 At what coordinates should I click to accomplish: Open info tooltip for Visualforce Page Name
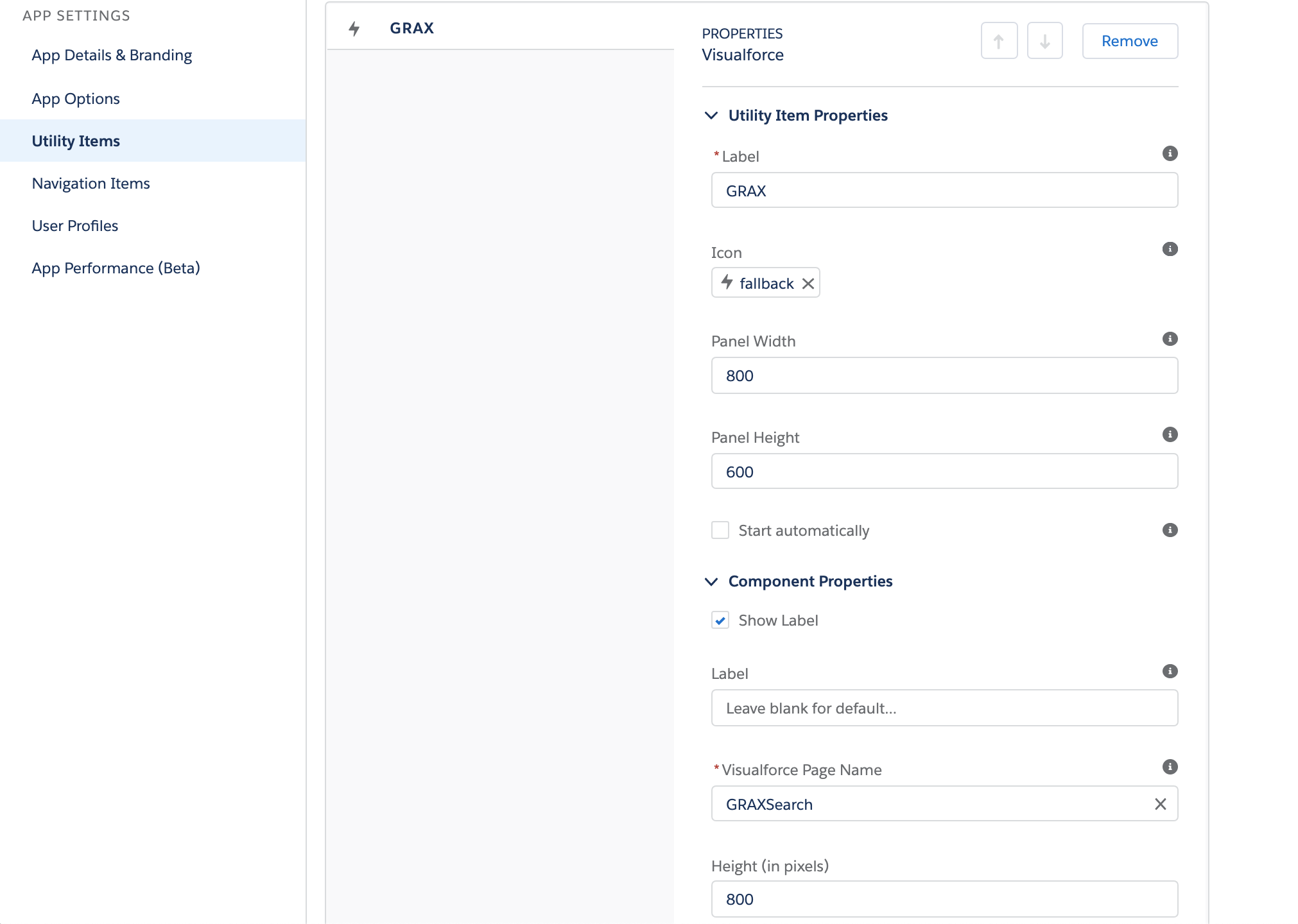[1170, 767]
